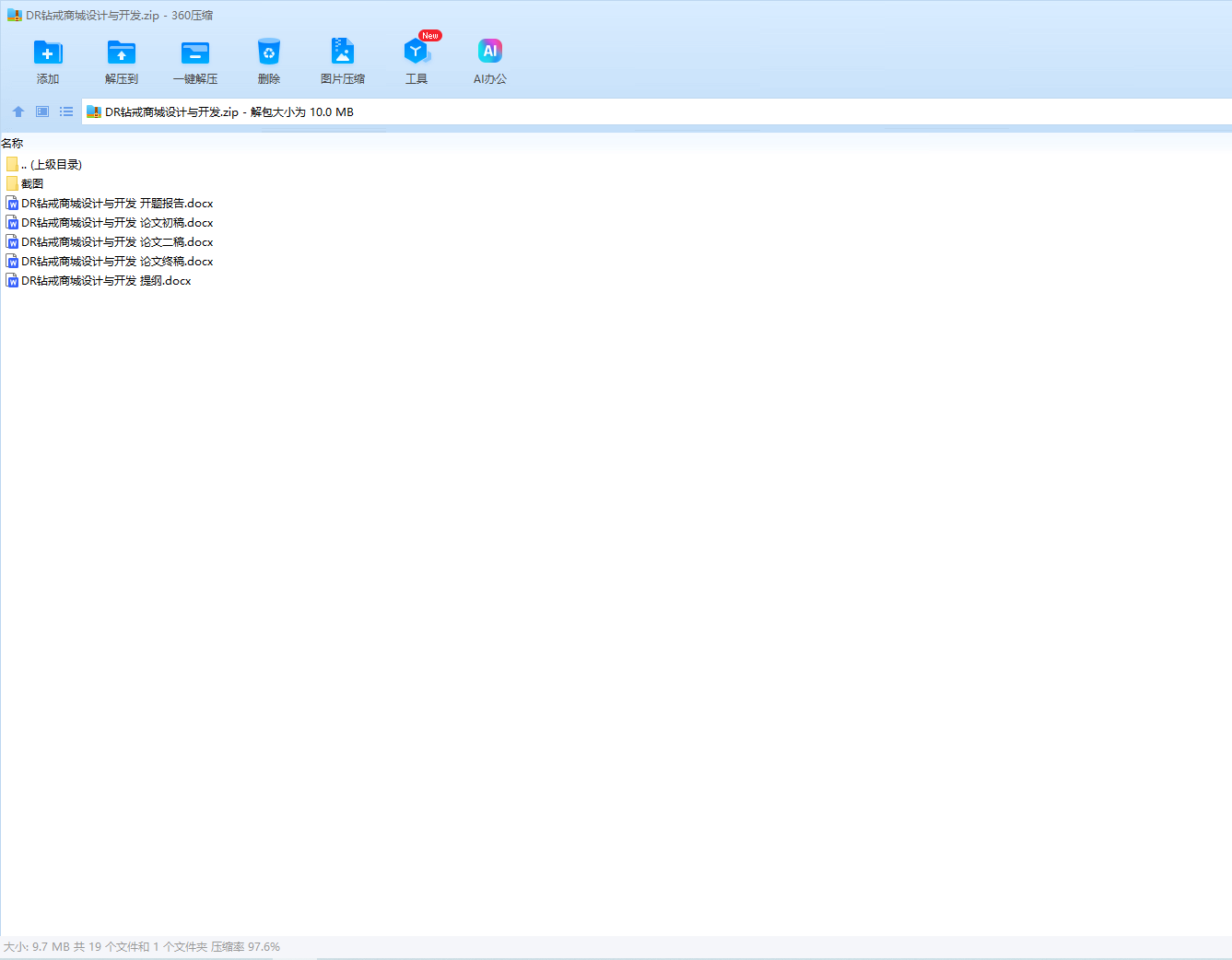Open the 图片压缩 image compression tool
Viewport: 1232px width, 960px height.
point(343,53)
